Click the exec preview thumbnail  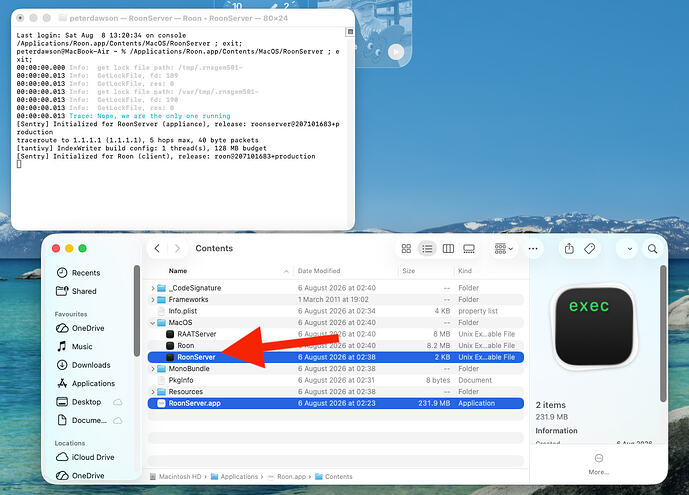pyautogui.click(x=594, y=327)
